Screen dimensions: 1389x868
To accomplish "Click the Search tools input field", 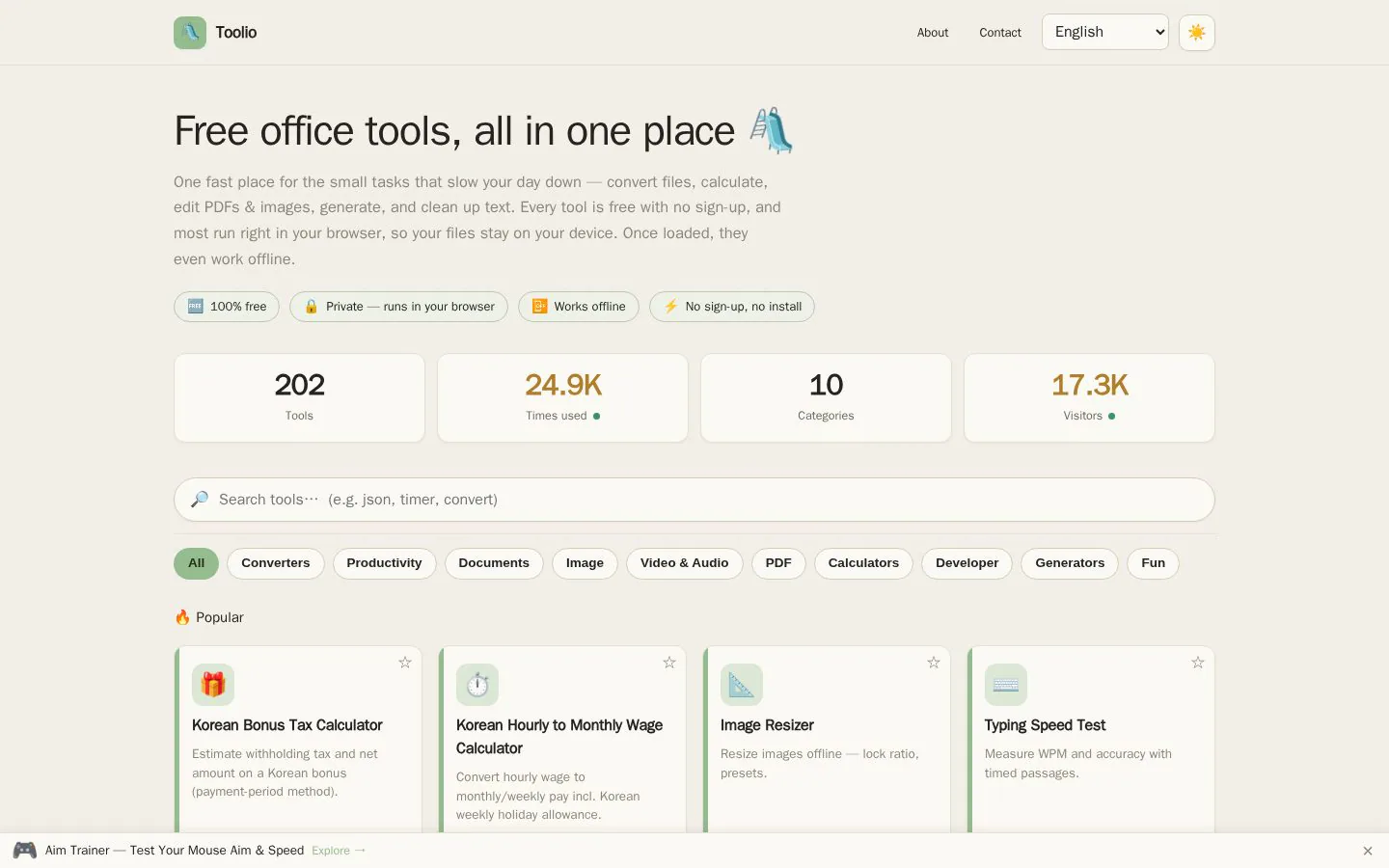I will click(x=694, y=500).
